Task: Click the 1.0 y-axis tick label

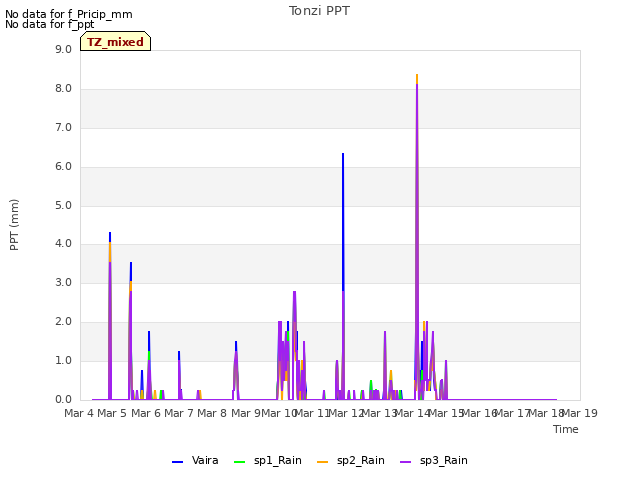Action: pyautogui.click(x=63, y=360)
